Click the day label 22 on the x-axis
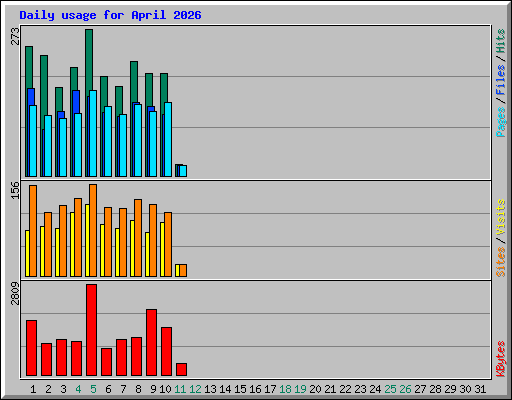Image resolution: width=512 pixels, height=400 pixels. pyautogui.click(x=345, y=389)
